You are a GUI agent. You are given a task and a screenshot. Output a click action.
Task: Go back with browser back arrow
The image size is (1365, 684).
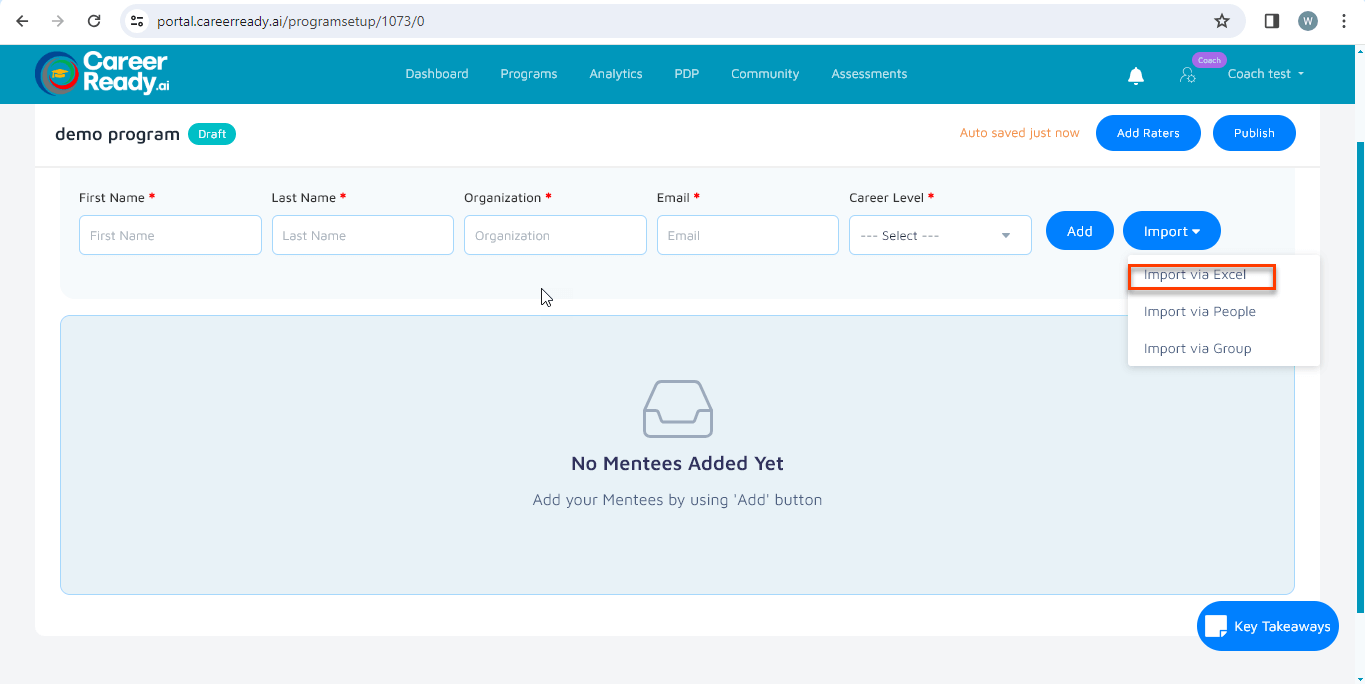click(x=22, y=21)
